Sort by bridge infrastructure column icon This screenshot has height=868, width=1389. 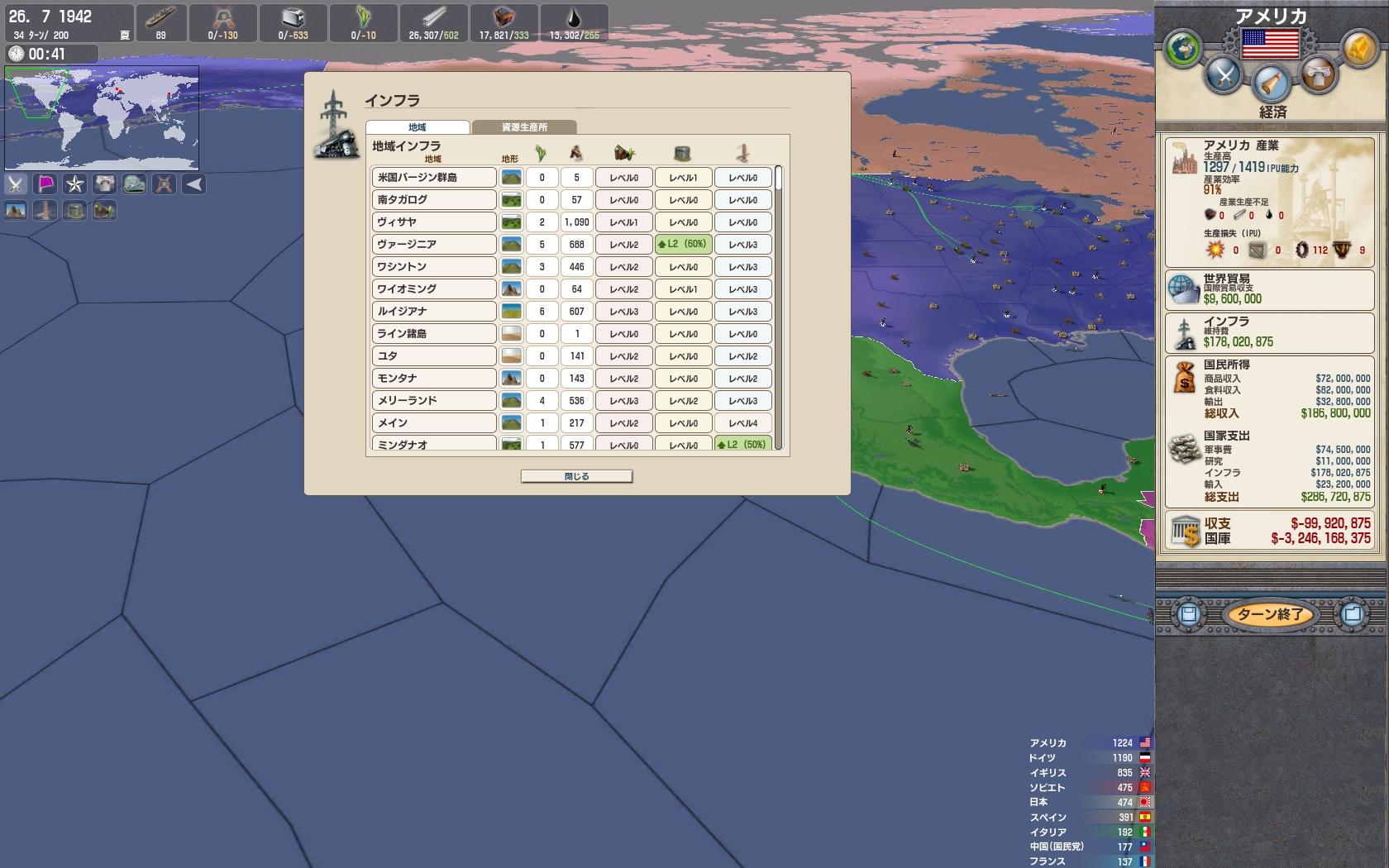coord(742,153)
